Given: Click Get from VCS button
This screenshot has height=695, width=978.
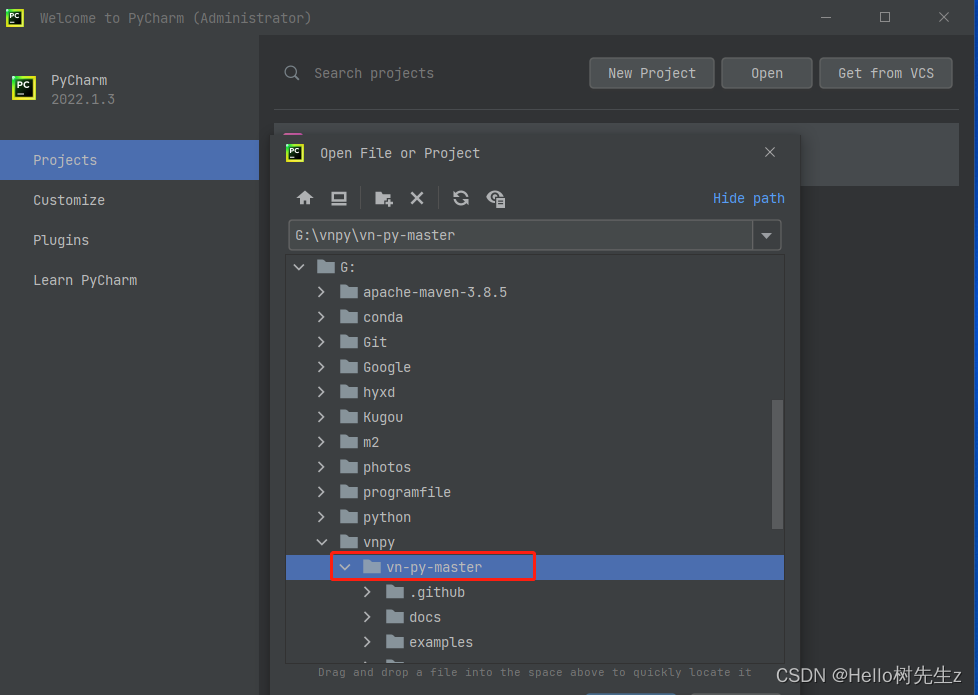Looking at the screenshot, I should (886, 73).
